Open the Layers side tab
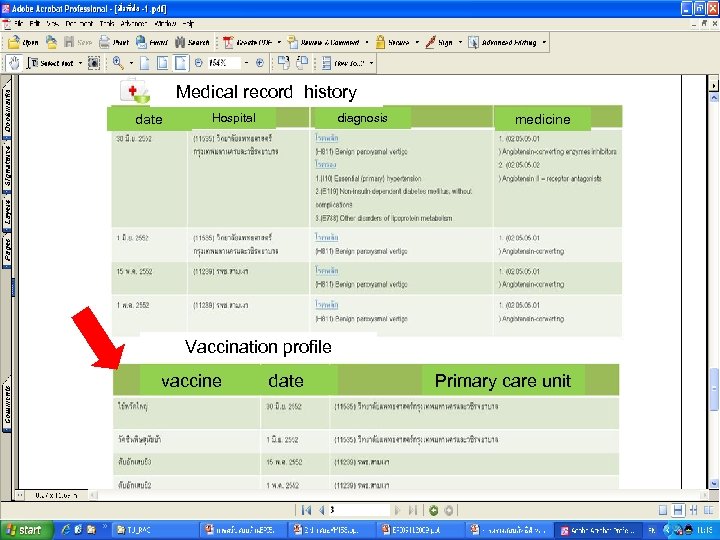Screen dimensions: 720x540 (7, 213)
